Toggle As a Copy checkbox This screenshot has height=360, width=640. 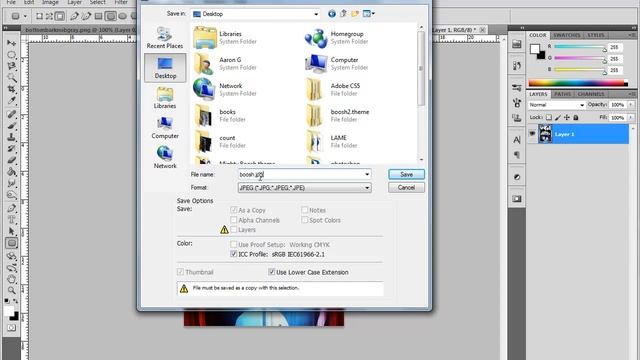pyautogui.click(x=233, y=210)
